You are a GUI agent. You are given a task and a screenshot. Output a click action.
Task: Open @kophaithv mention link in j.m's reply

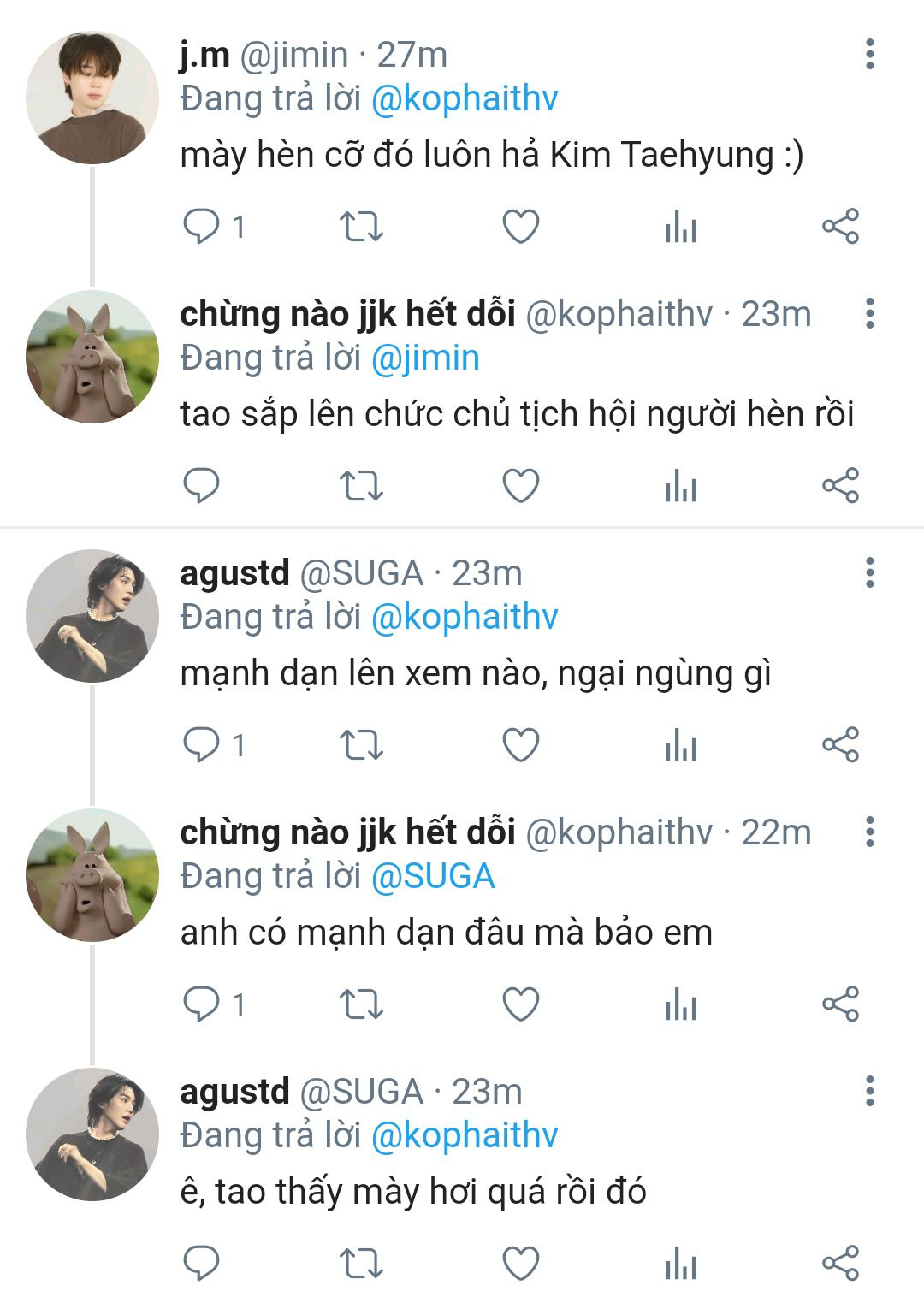[465, 99]
